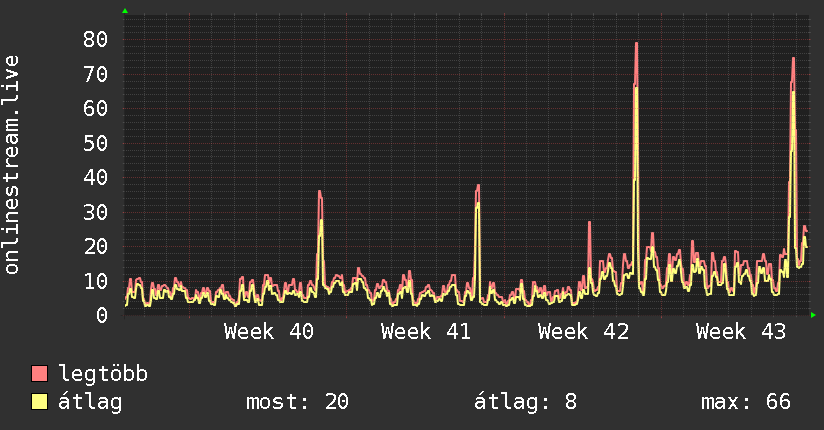
Task: Click the Week 41 x-axis label
Action: coord(426,332)
